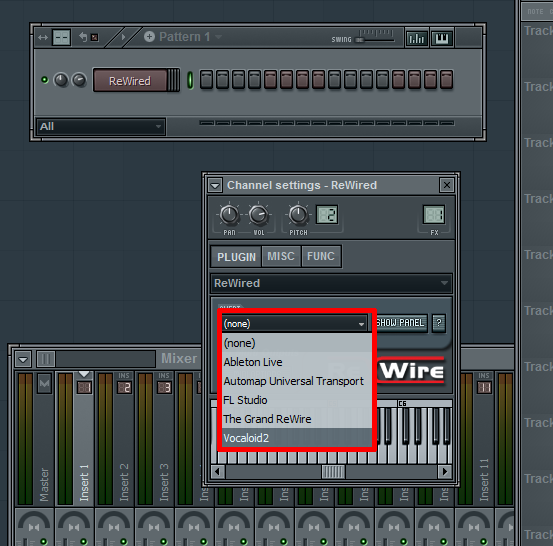Switch to the FUNC tab
Screen dimensions: 553x546
[321, 256]
